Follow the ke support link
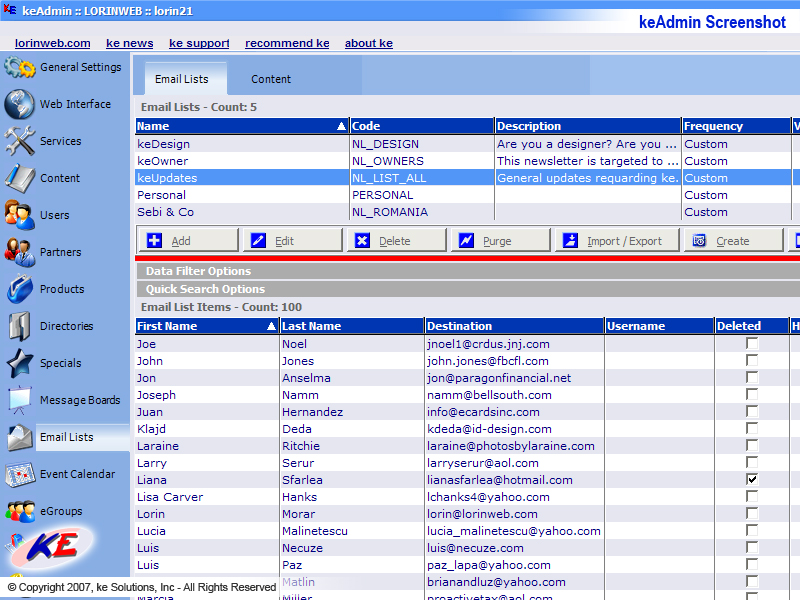This screenshot has width=800, height=600. tap(199, 43)
